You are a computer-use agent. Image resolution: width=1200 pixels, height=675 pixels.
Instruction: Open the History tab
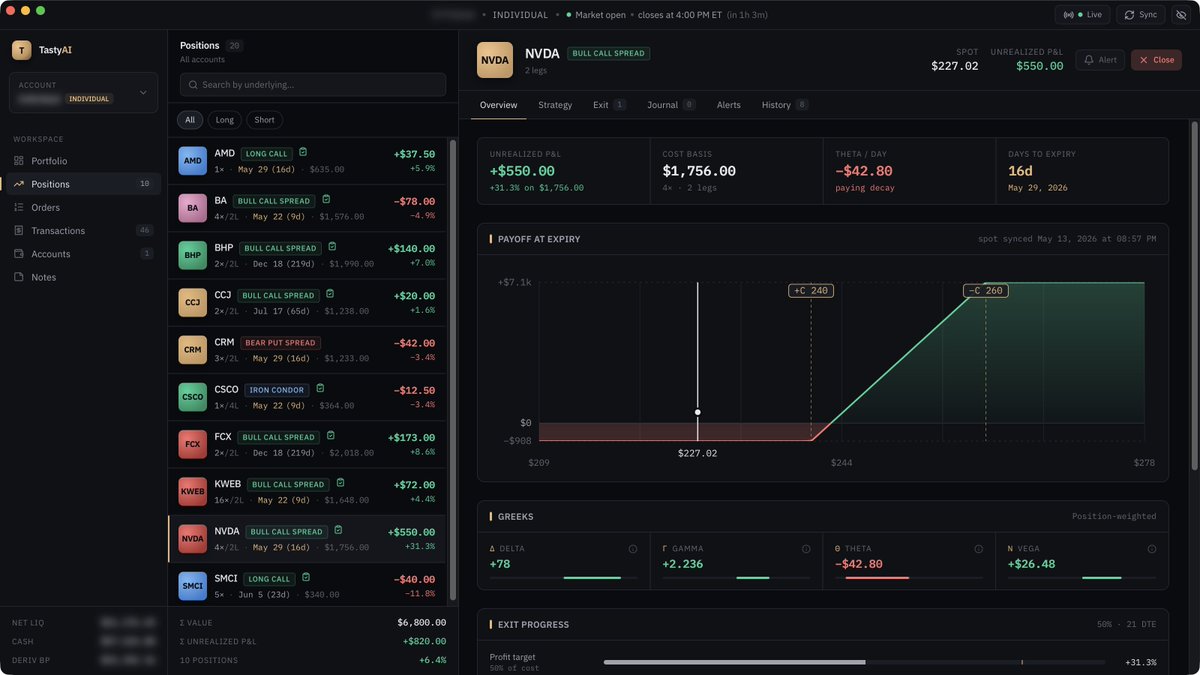pyautogui.click(x=785, y=105)
